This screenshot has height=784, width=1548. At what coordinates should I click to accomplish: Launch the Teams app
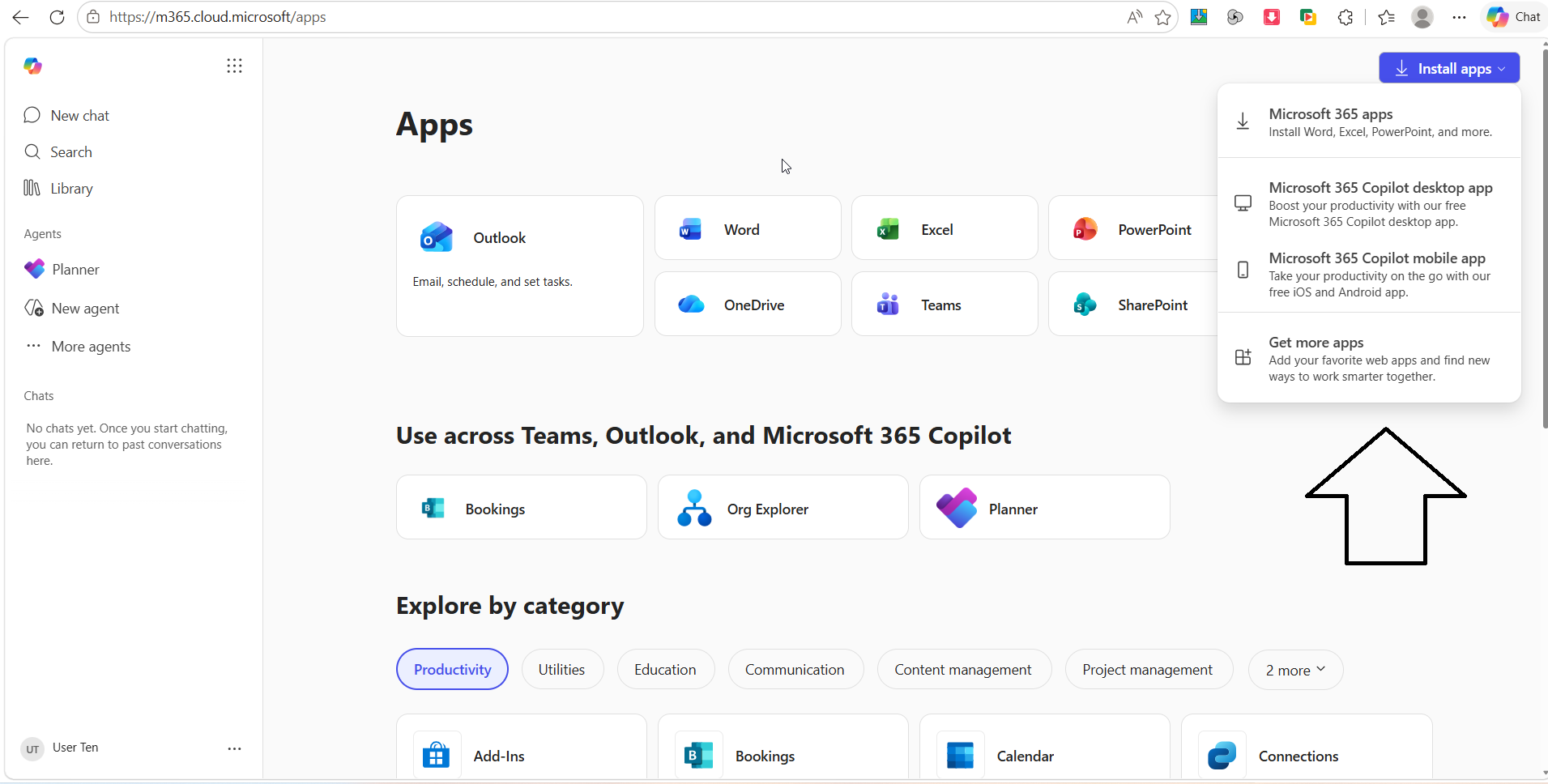tap(945, 304)
